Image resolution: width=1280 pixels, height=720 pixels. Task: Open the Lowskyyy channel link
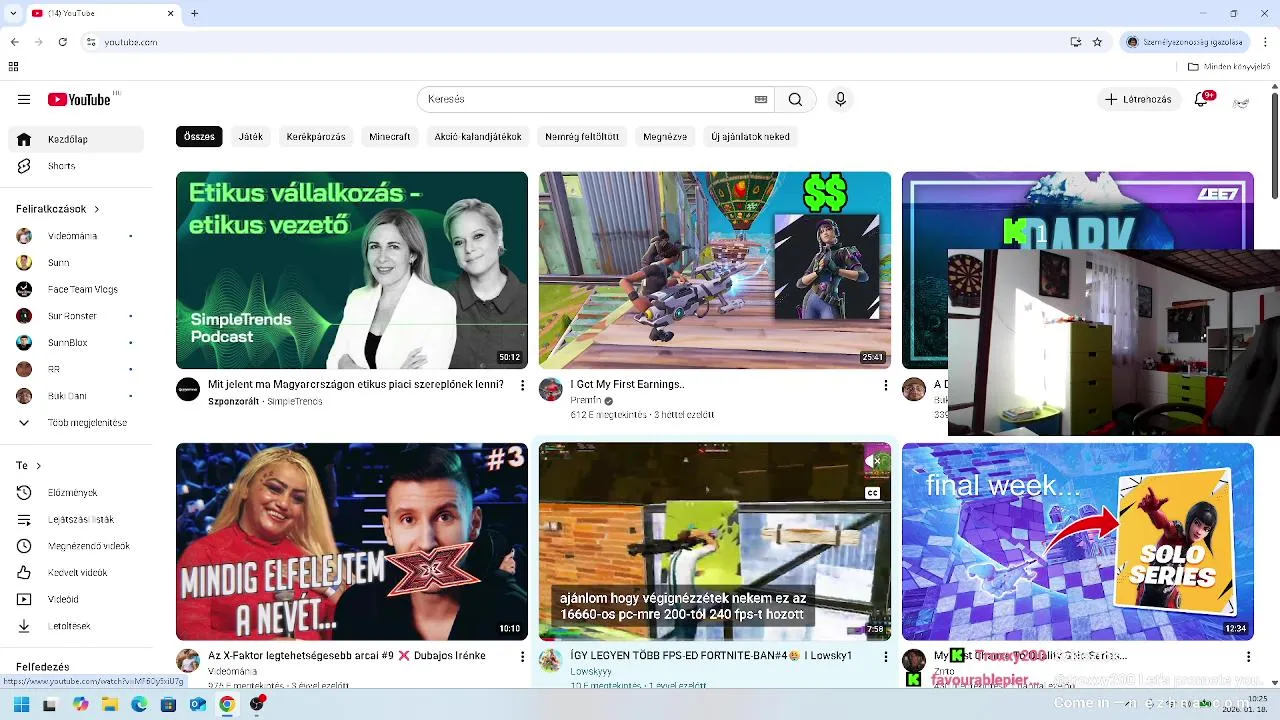coord(590,671)
